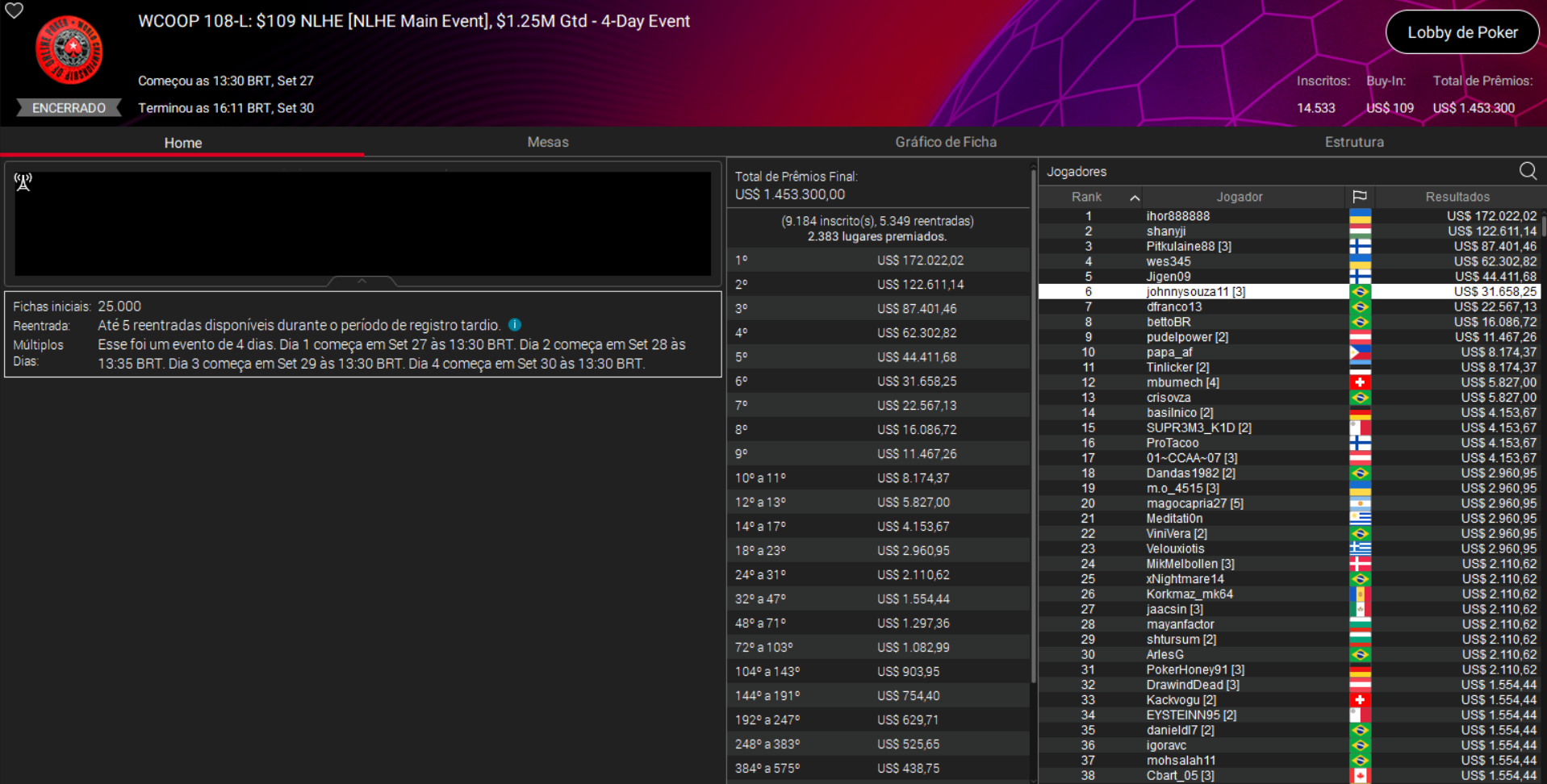This screenshot has height=784, width=1547.
Task: Click the Lobby de Poker button
Action: (x=1462, y=32)
